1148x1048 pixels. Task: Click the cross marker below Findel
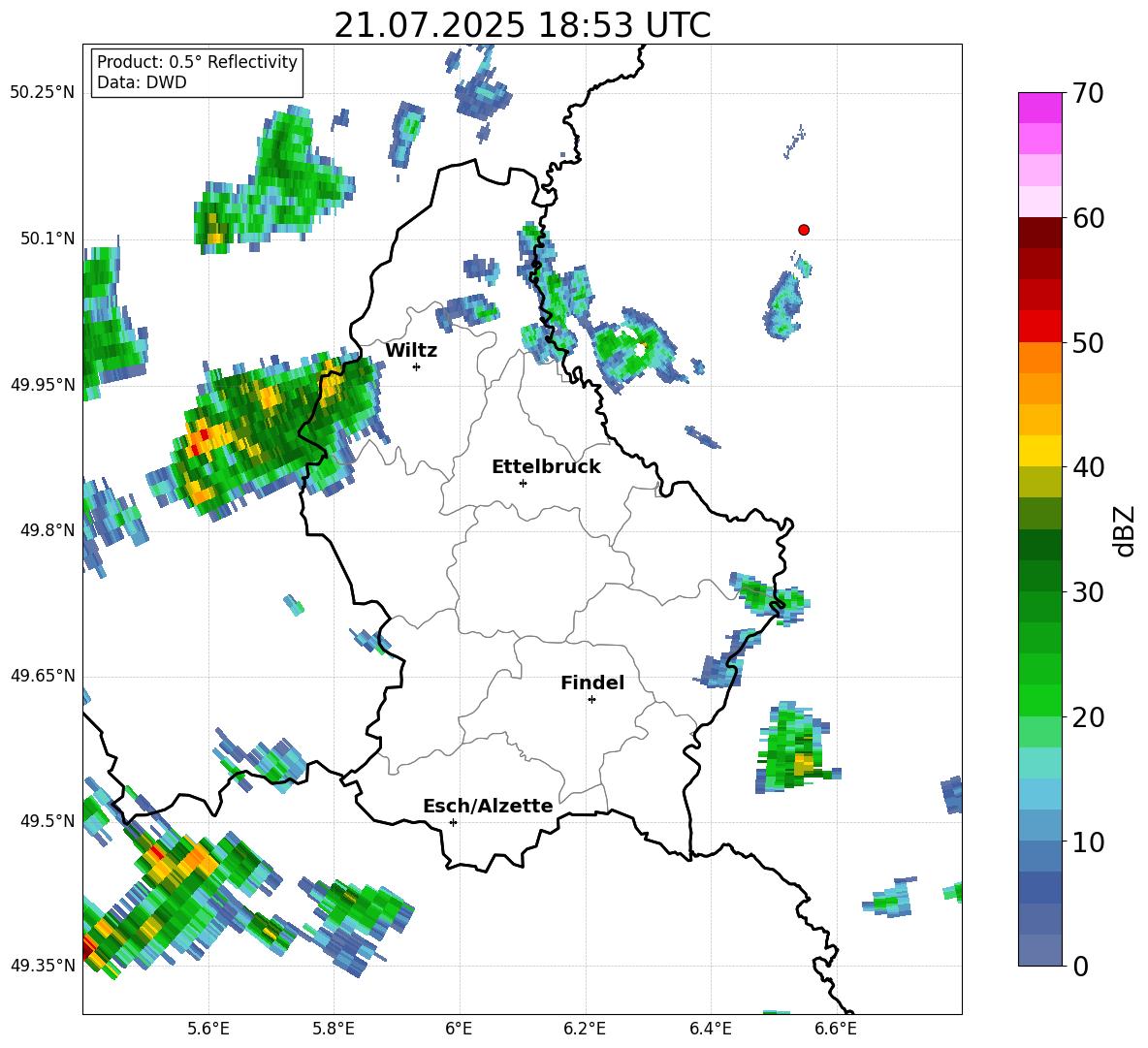(591, 700)
